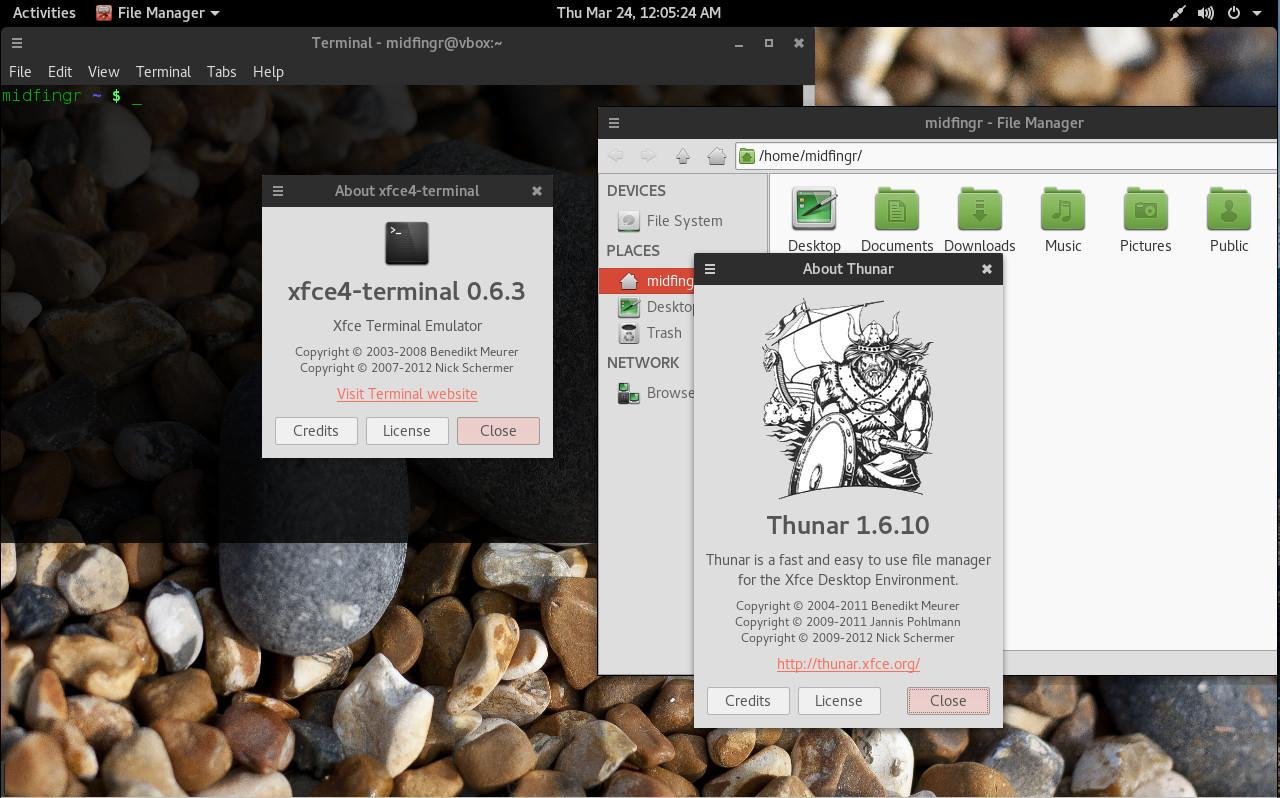Click the DEVICES sidebar header
Viewport: 1280px width, 798px height.
point(636,191)
